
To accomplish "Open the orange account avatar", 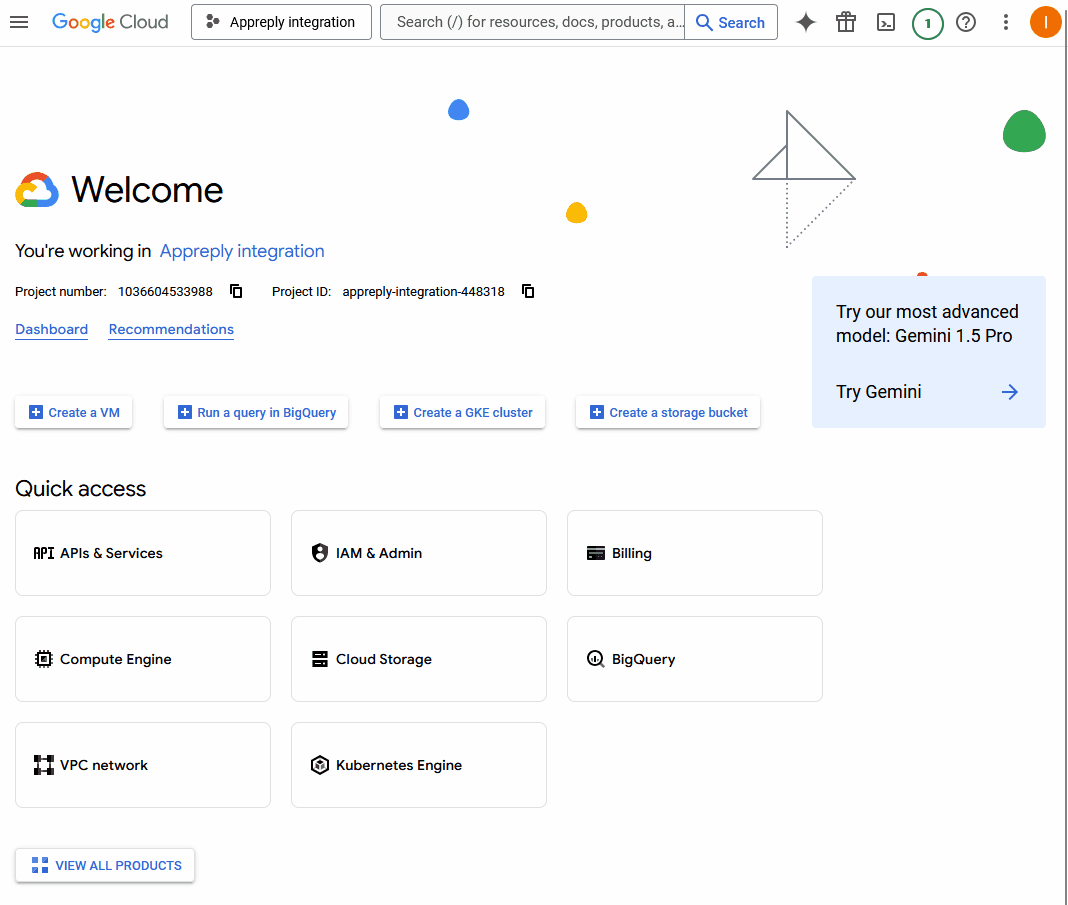I will pyautogui.click(x=1046, y=22).
